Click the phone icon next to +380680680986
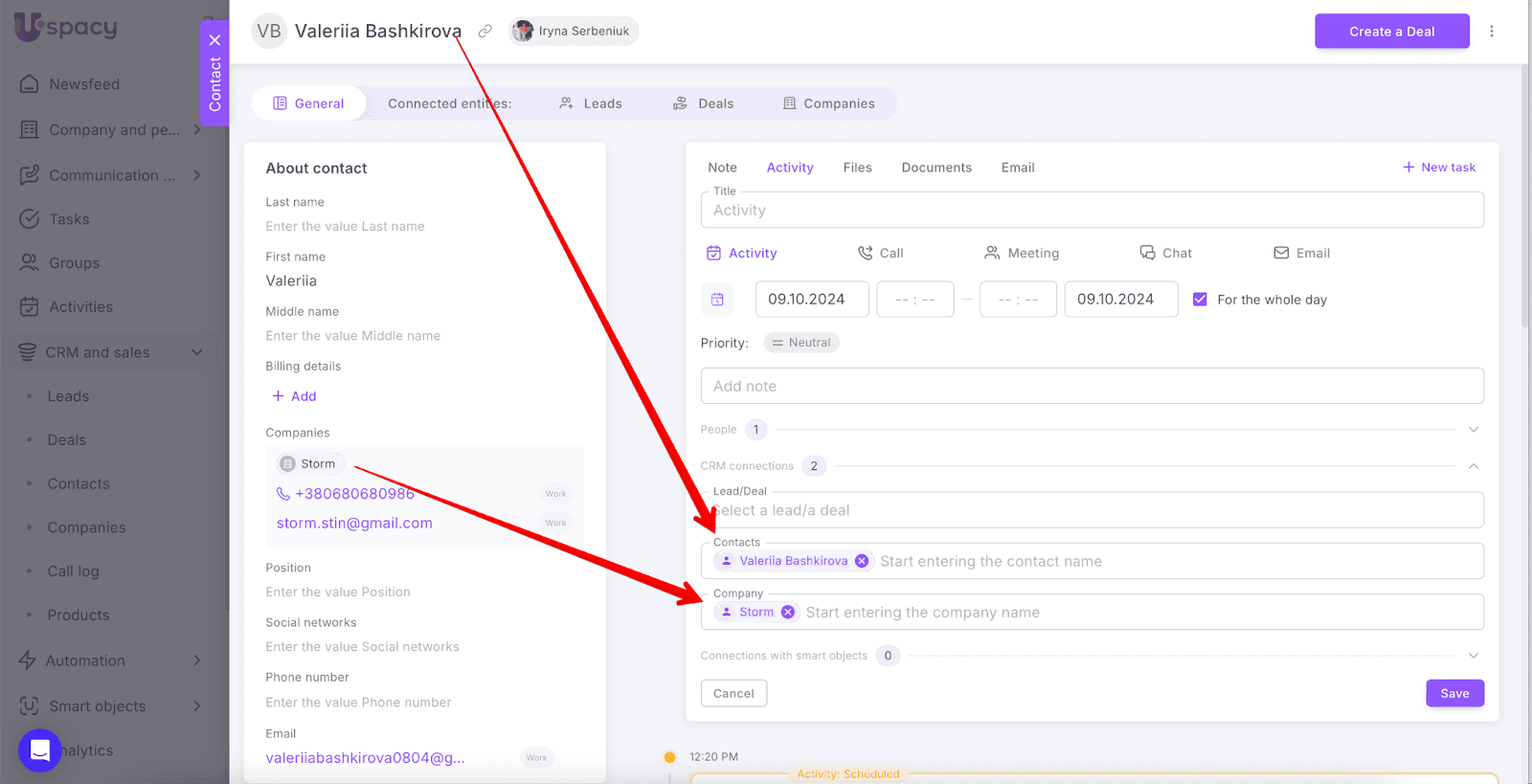Image resolution: width=1532 pixels, height=784 pixels. [x=283, y=494]
